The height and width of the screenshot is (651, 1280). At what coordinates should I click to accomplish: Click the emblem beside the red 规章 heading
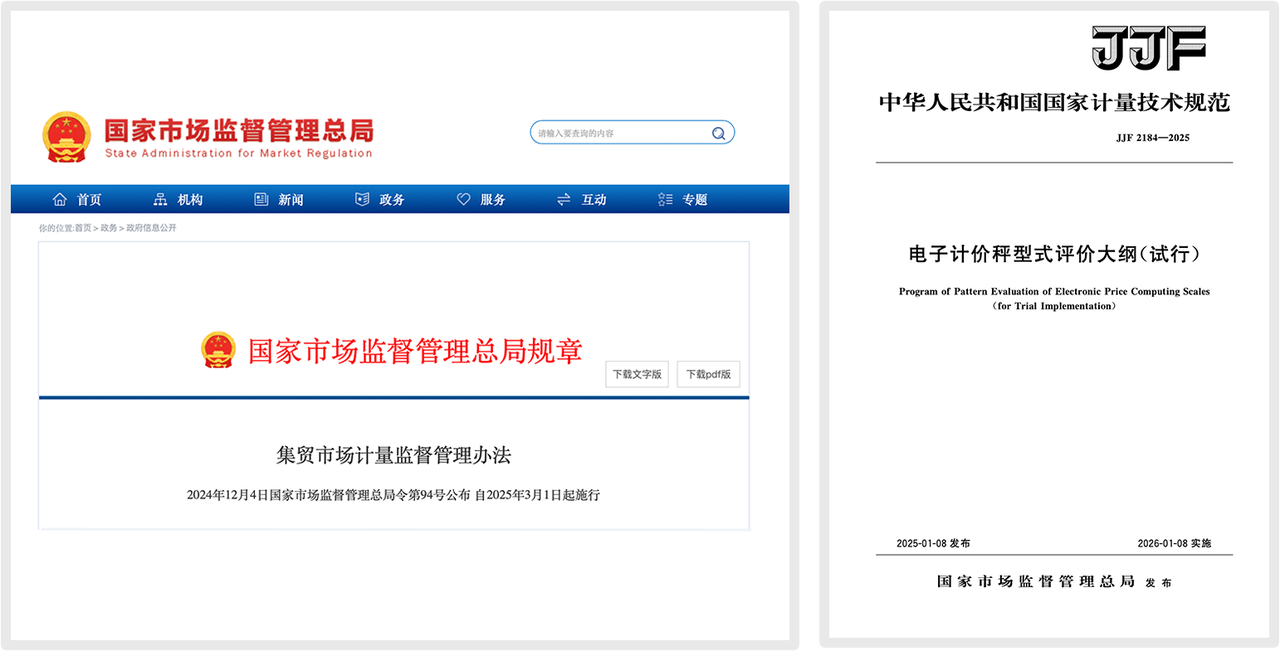coord(218,350)
